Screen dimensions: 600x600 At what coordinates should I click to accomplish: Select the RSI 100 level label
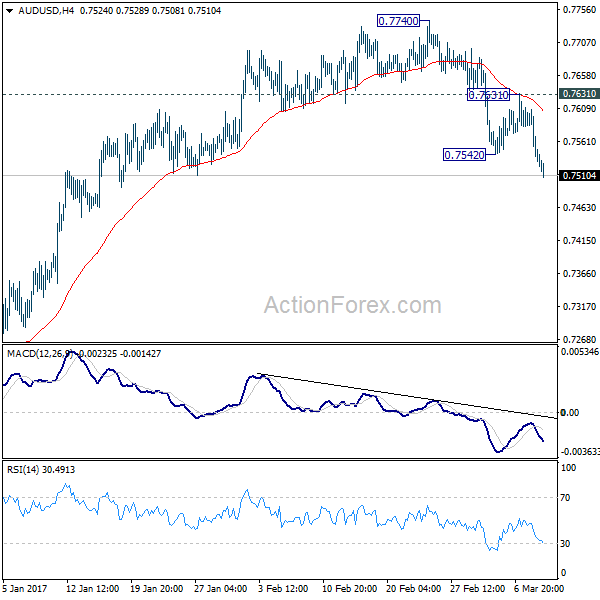(x=568, y=468)
